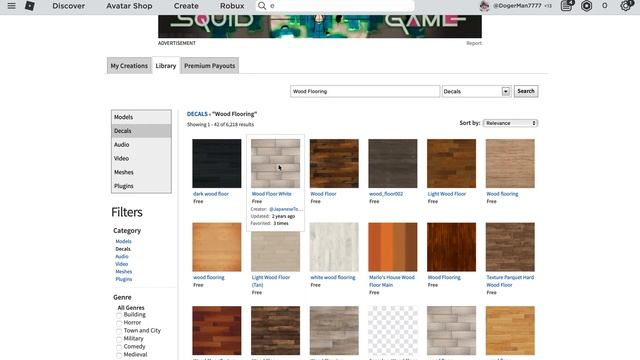Open the Wood Floor White title link
640x360 pixels.
tap(271, 194)
